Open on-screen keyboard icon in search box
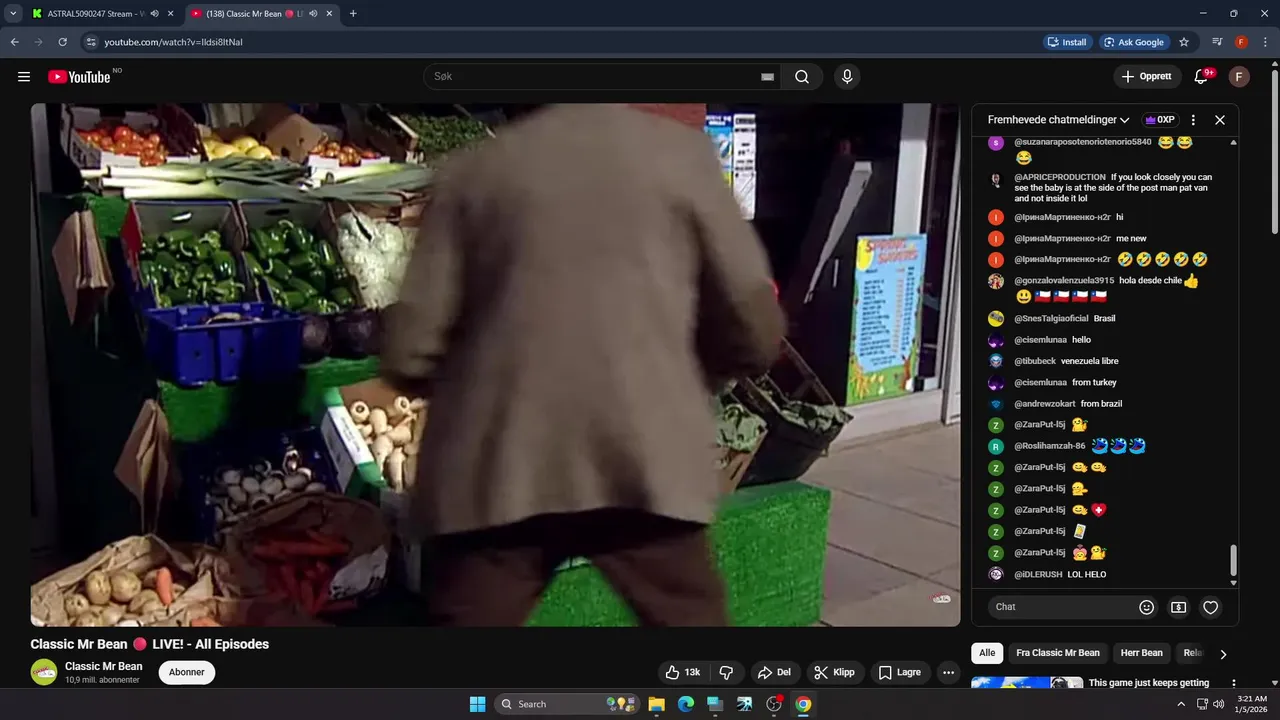The width and height of the screenshot is (1280, 720). click(767, 77)
